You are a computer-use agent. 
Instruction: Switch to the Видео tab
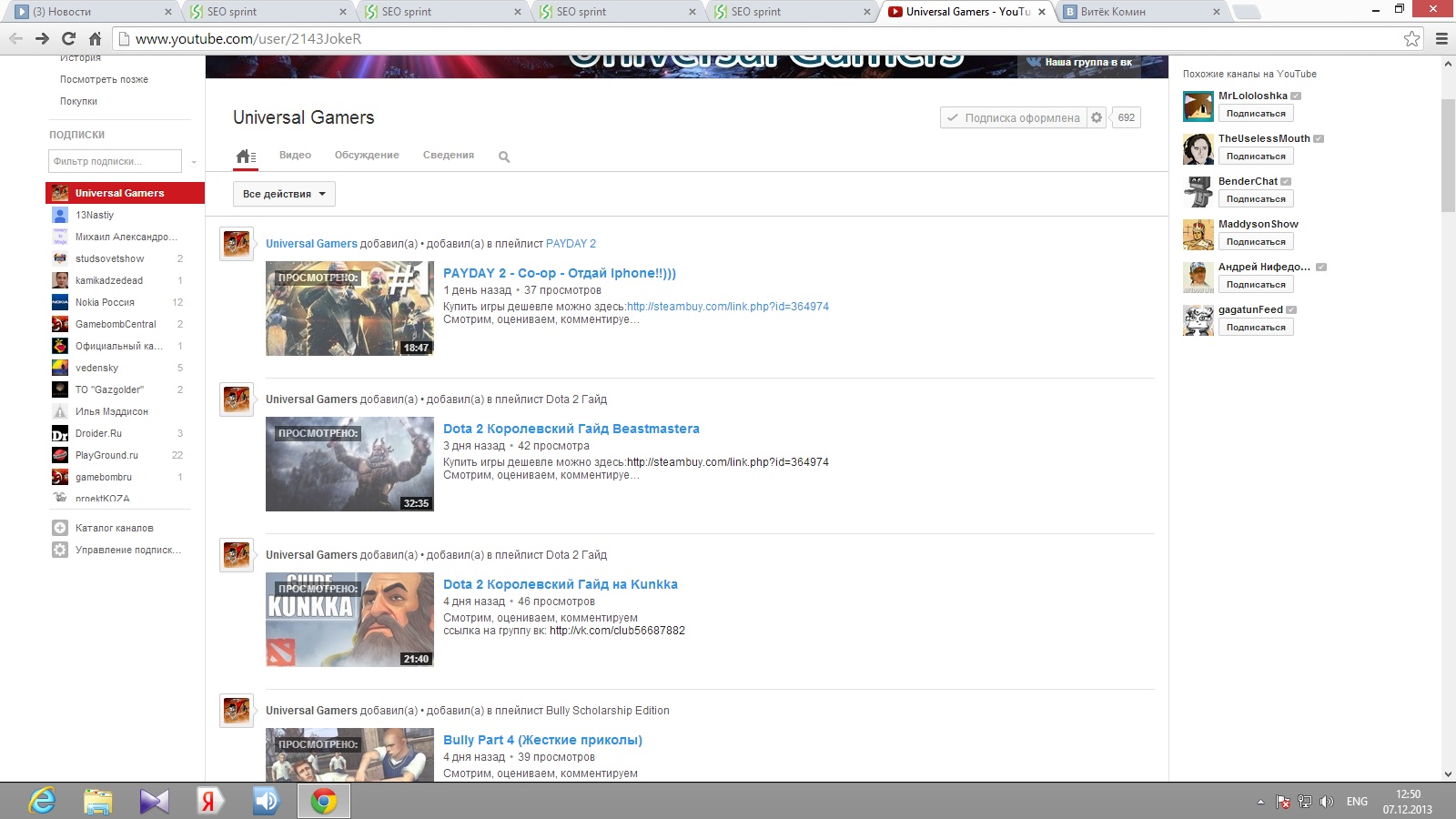(x=295, y=155)
